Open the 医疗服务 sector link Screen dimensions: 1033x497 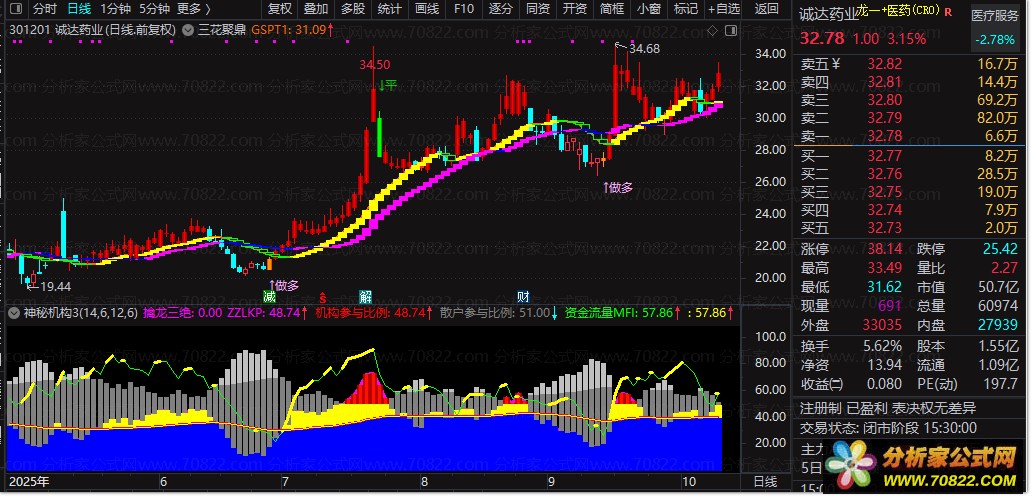click(x=994, y=16)
